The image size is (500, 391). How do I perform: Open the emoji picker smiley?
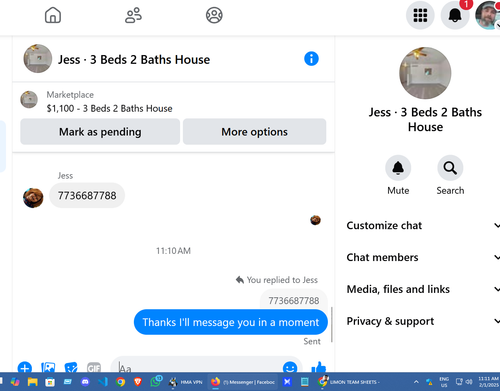tap(290, 368)
